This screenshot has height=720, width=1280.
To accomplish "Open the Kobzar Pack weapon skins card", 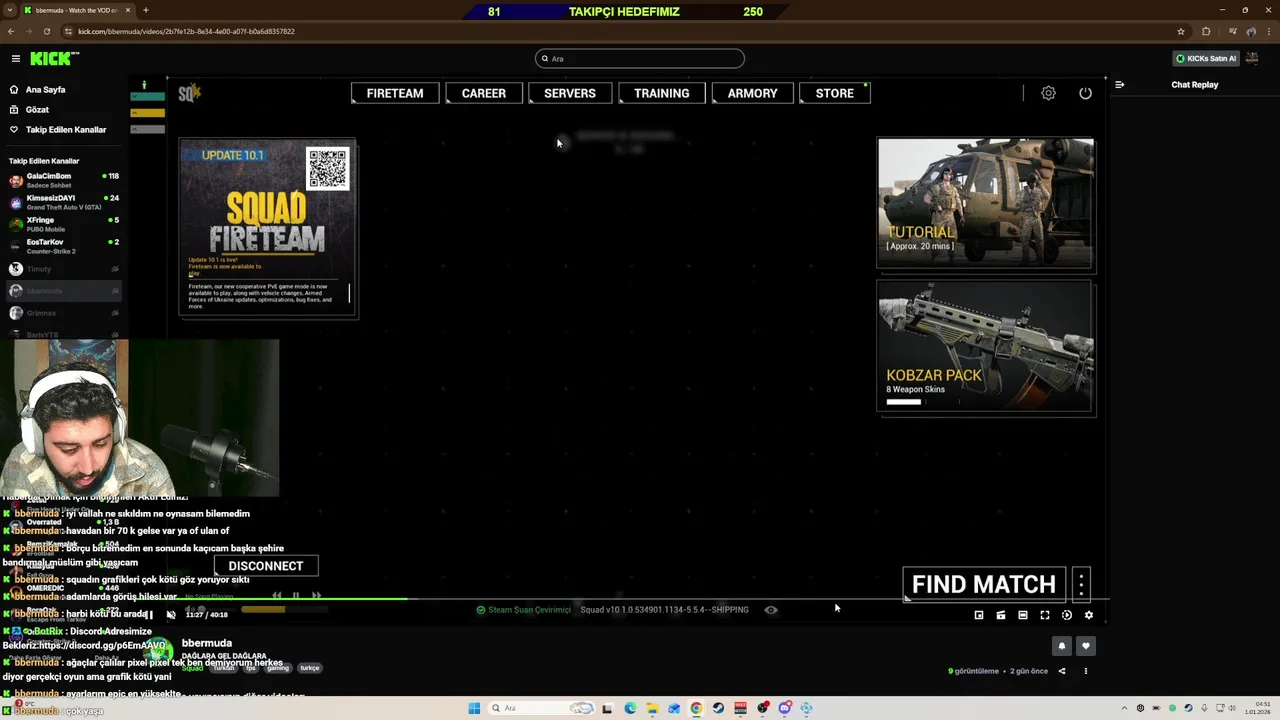I will point(985,346).
